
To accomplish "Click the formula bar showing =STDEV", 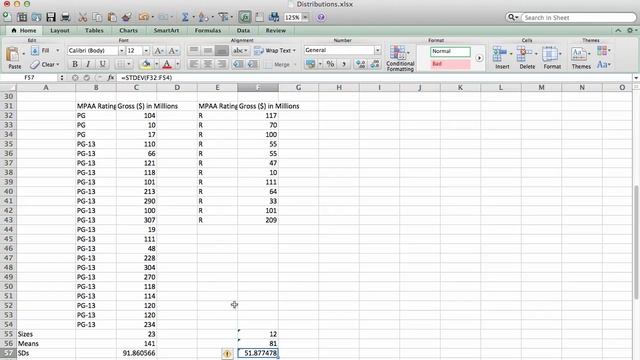I will (x=376, y=78).
